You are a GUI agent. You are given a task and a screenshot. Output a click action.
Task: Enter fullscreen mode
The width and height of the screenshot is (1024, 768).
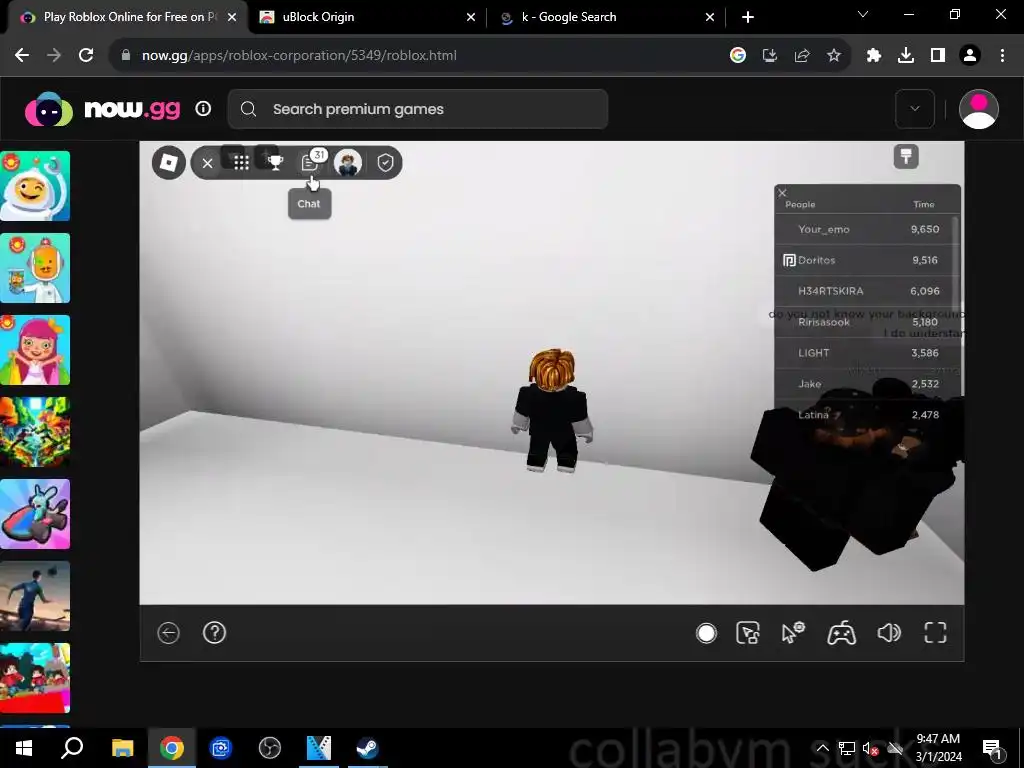coord(935,633)
